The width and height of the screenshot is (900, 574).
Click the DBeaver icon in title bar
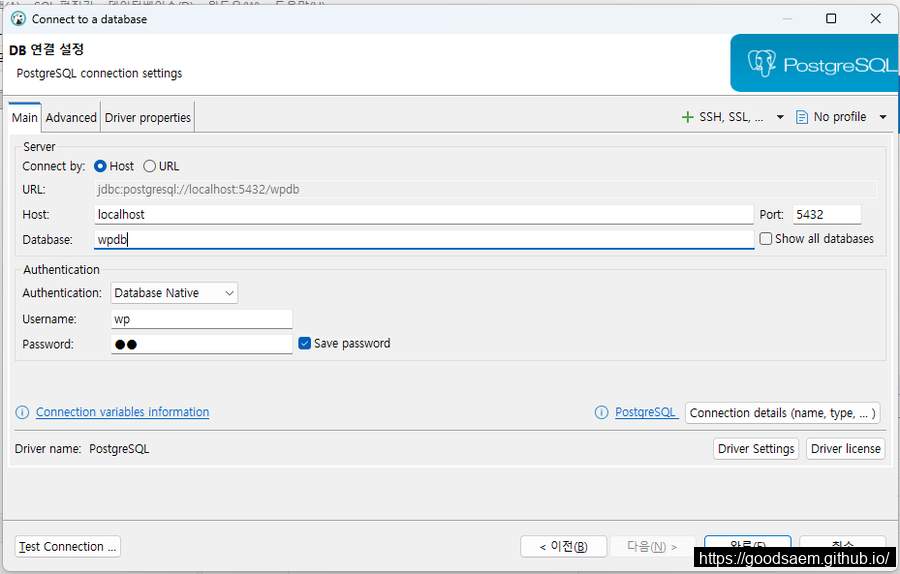point(17,18)
